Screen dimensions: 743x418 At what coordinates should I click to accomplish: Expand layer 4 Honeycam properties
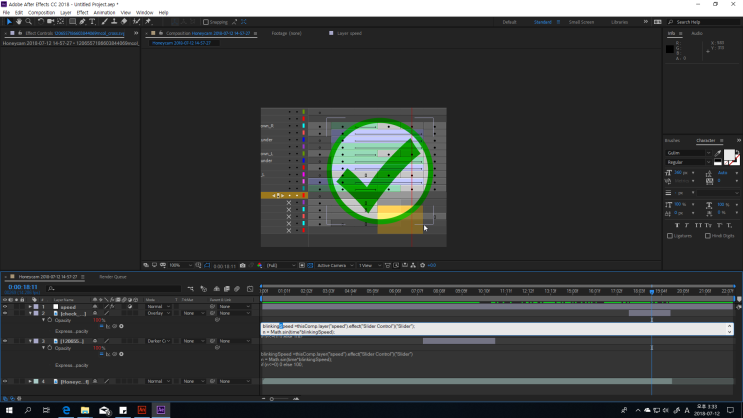(x=30, y=381)
